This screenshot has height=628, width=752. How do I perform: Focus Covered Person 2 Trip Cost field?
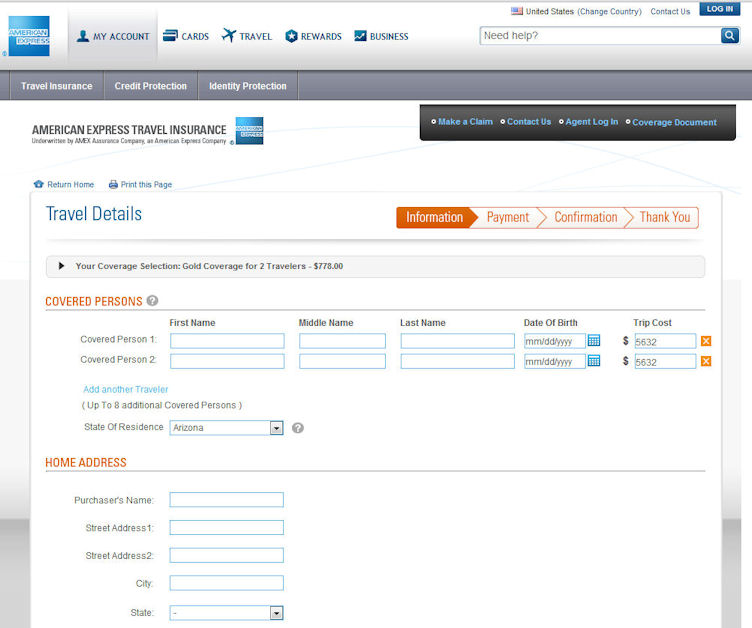(x=665, y=361)
